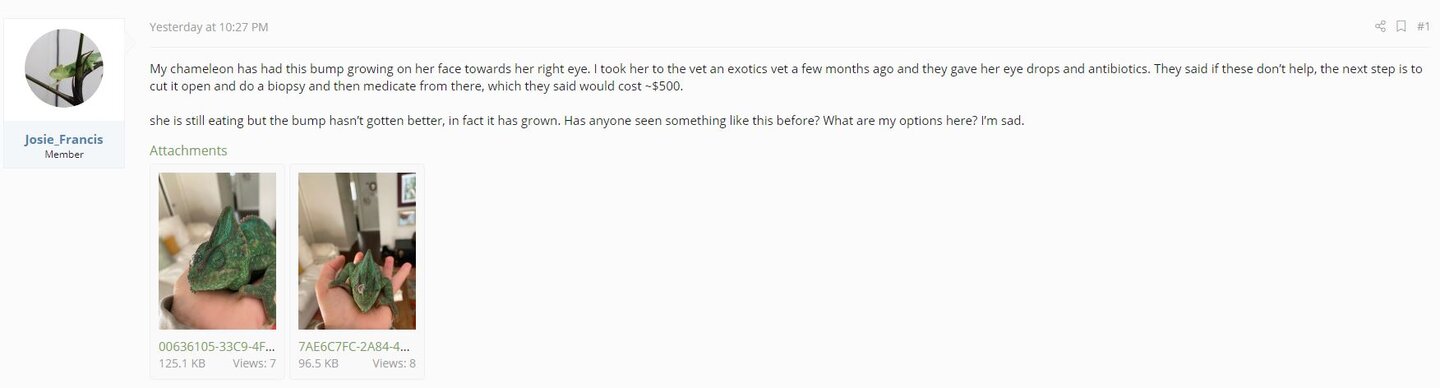Open the attachment file 7AE6C7FC-2A84-4...
Viewport: 1440px width, 388px height.
[x=355, y=346]
